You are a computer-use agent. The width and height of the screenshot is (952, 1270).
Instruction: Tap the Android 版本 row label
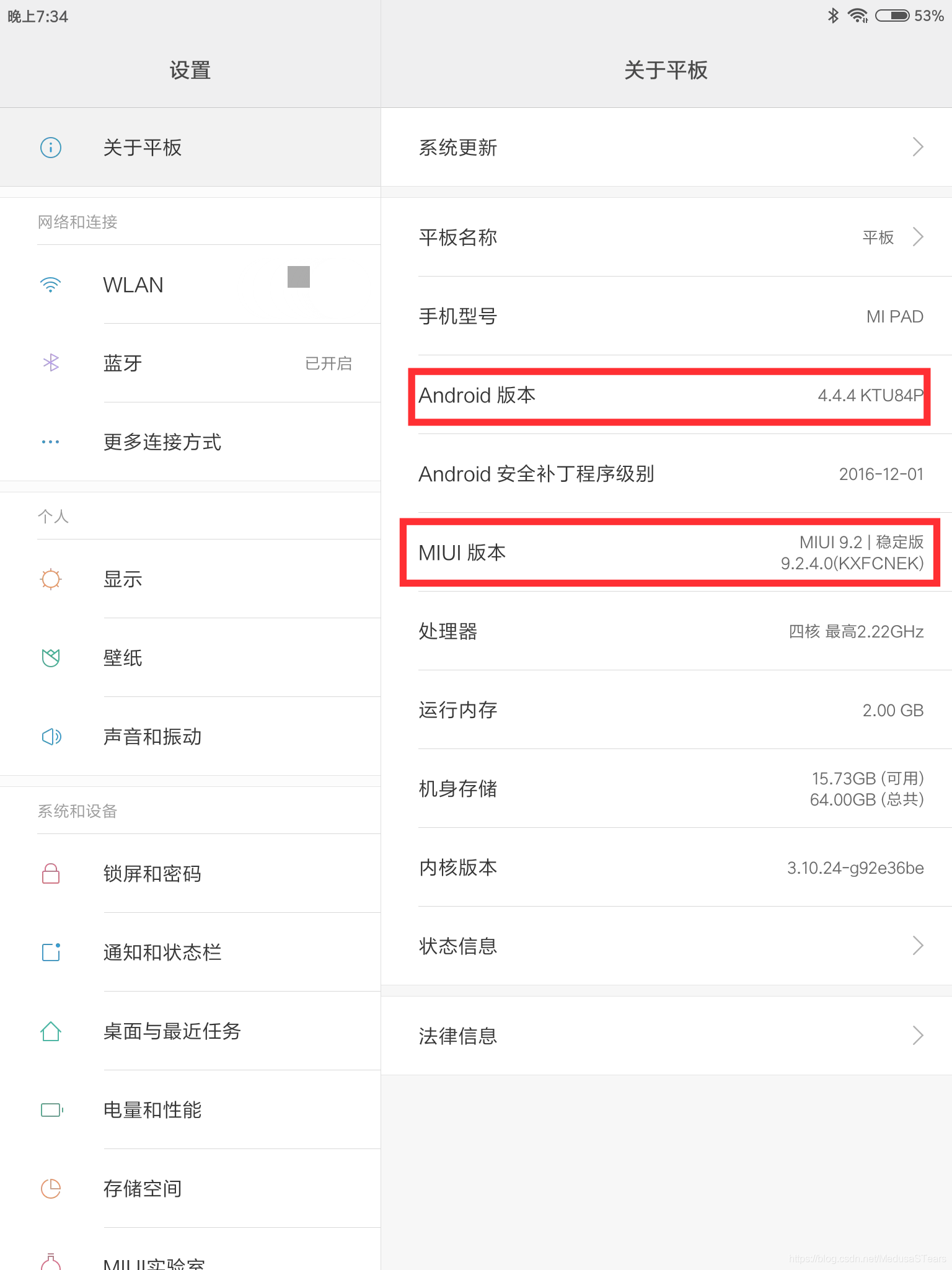(477, 395)
